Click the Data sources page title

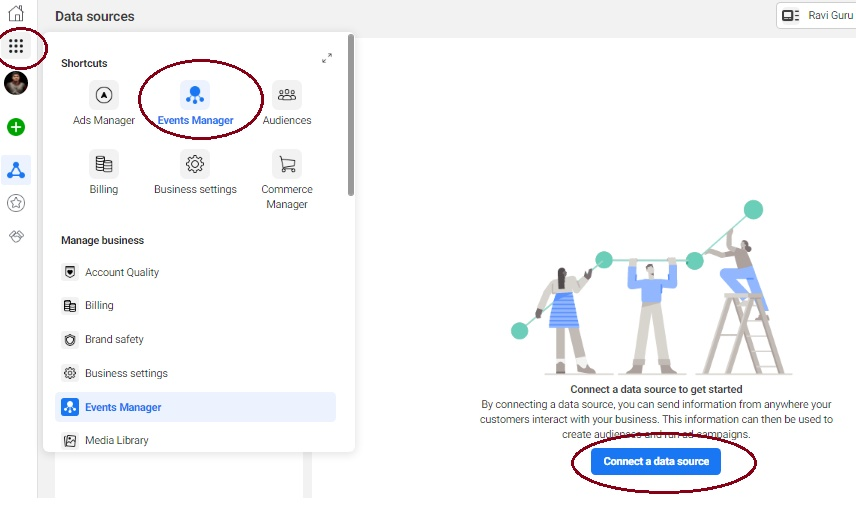point(94,16)
